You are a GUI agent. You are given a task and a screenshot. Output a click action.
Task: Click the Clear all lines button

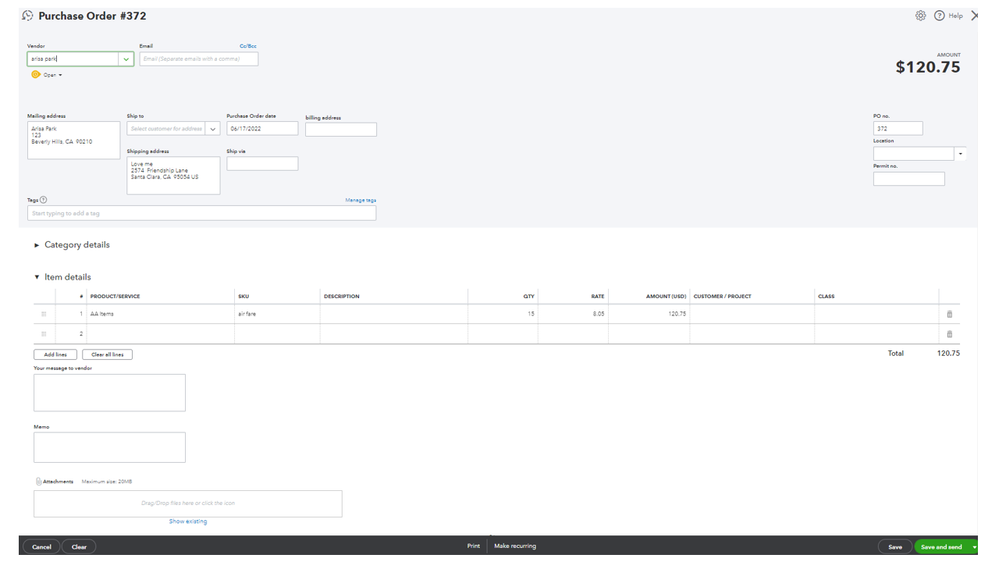(107, 354)
